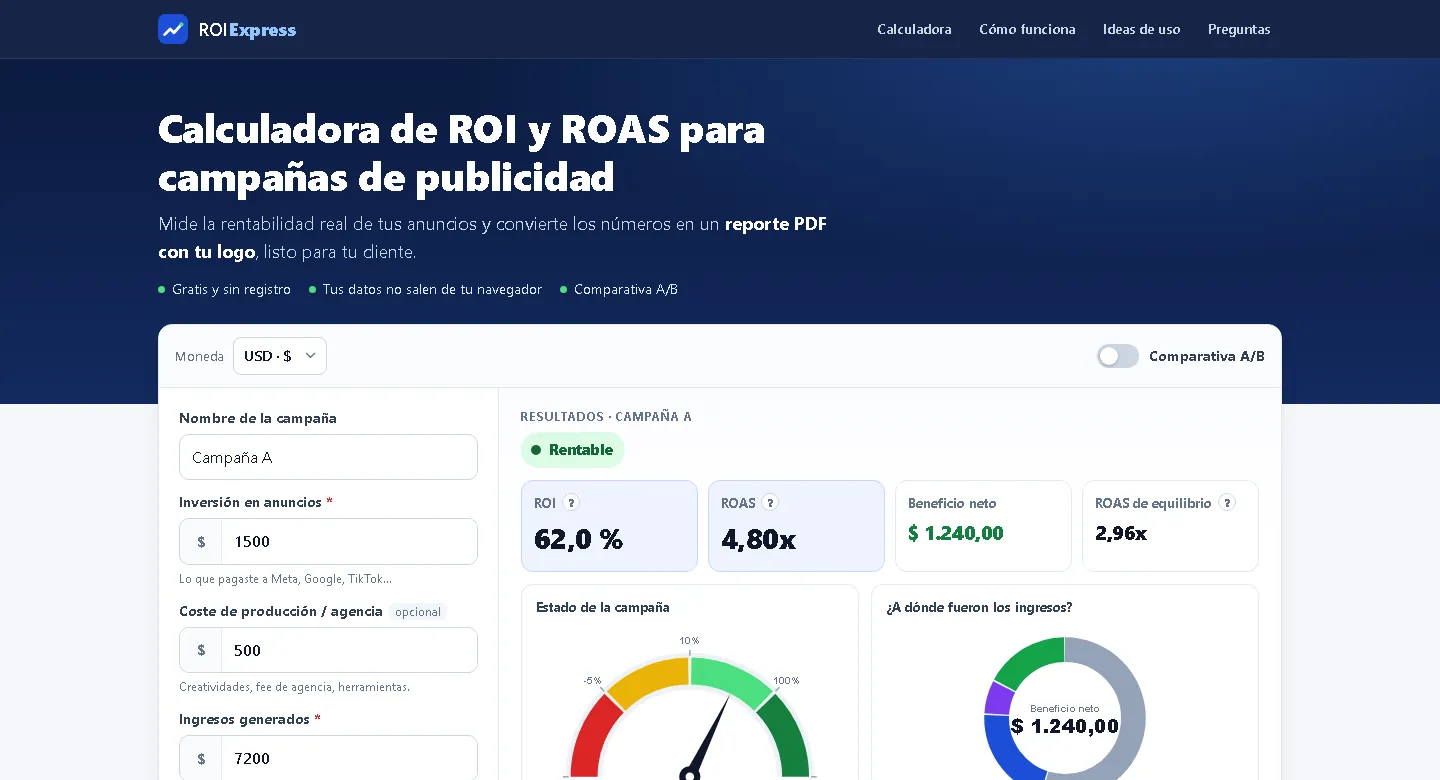Focus the Ingresos generados field
The image size is (1440, 780).
349,758
